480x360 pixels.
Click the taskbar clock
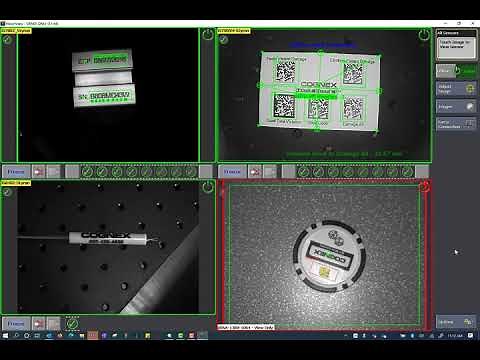455,335
